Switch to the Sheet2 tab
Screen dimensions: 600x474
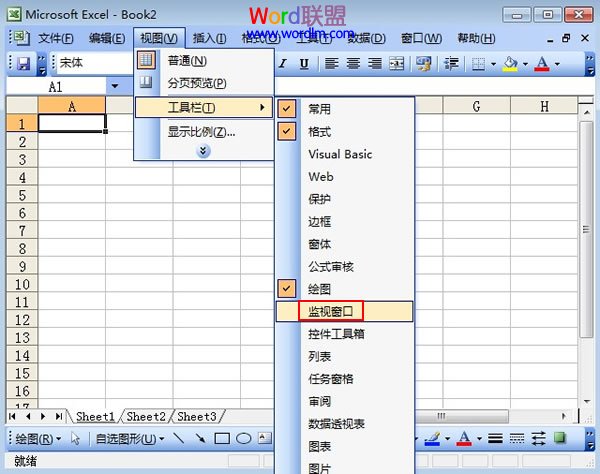pyautogui.click(x=146, y=416)
